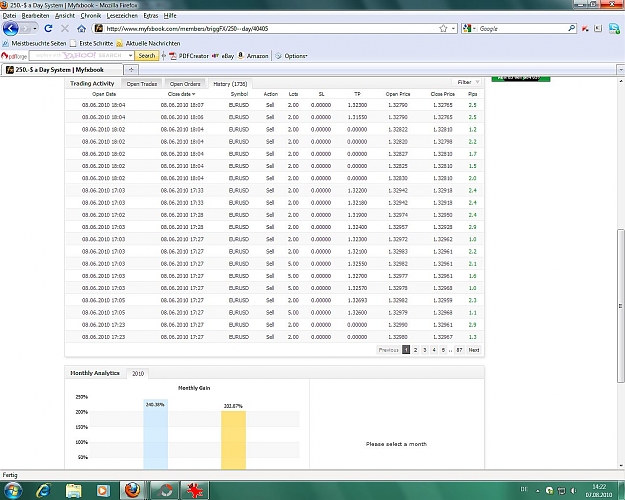Open the Lesezeichen menu
The height and width of the screenshot is (500, 625).
(x=122, y=16)
